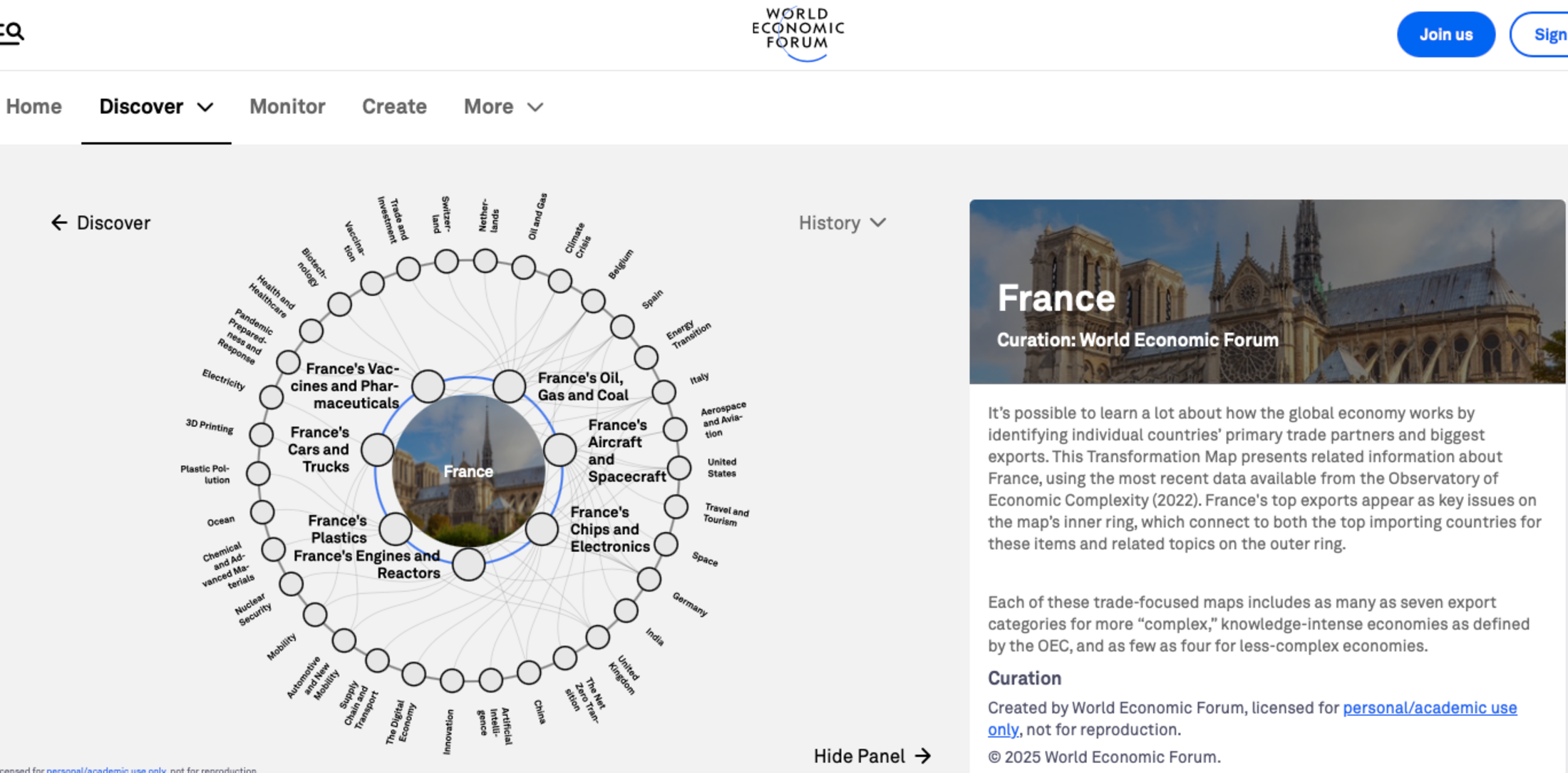Select the France's Oil, Gas and Coal node
This screenshot has width=1568, height=773.
tap(510, 386)
